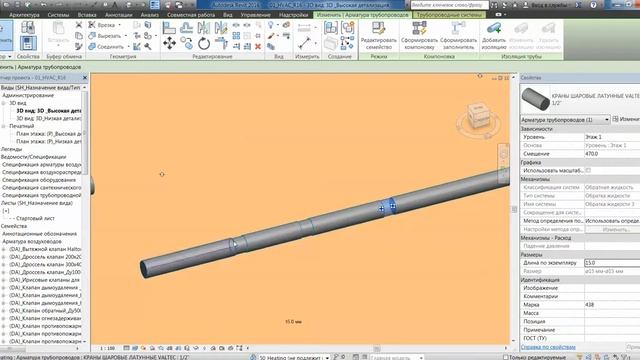Select 3D вид: 3D_Низкая детализация view

pos(49,118)
